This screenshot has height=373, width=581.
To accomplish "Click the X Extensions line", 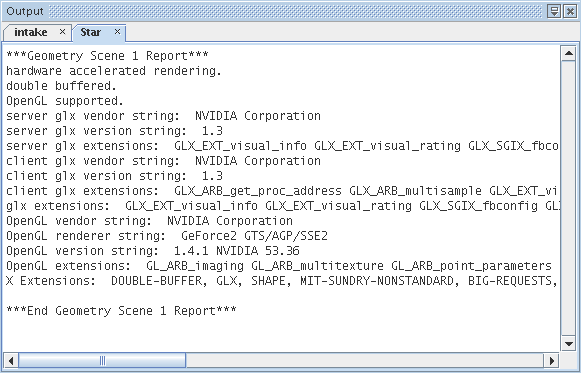I will (x=282, y=281).
